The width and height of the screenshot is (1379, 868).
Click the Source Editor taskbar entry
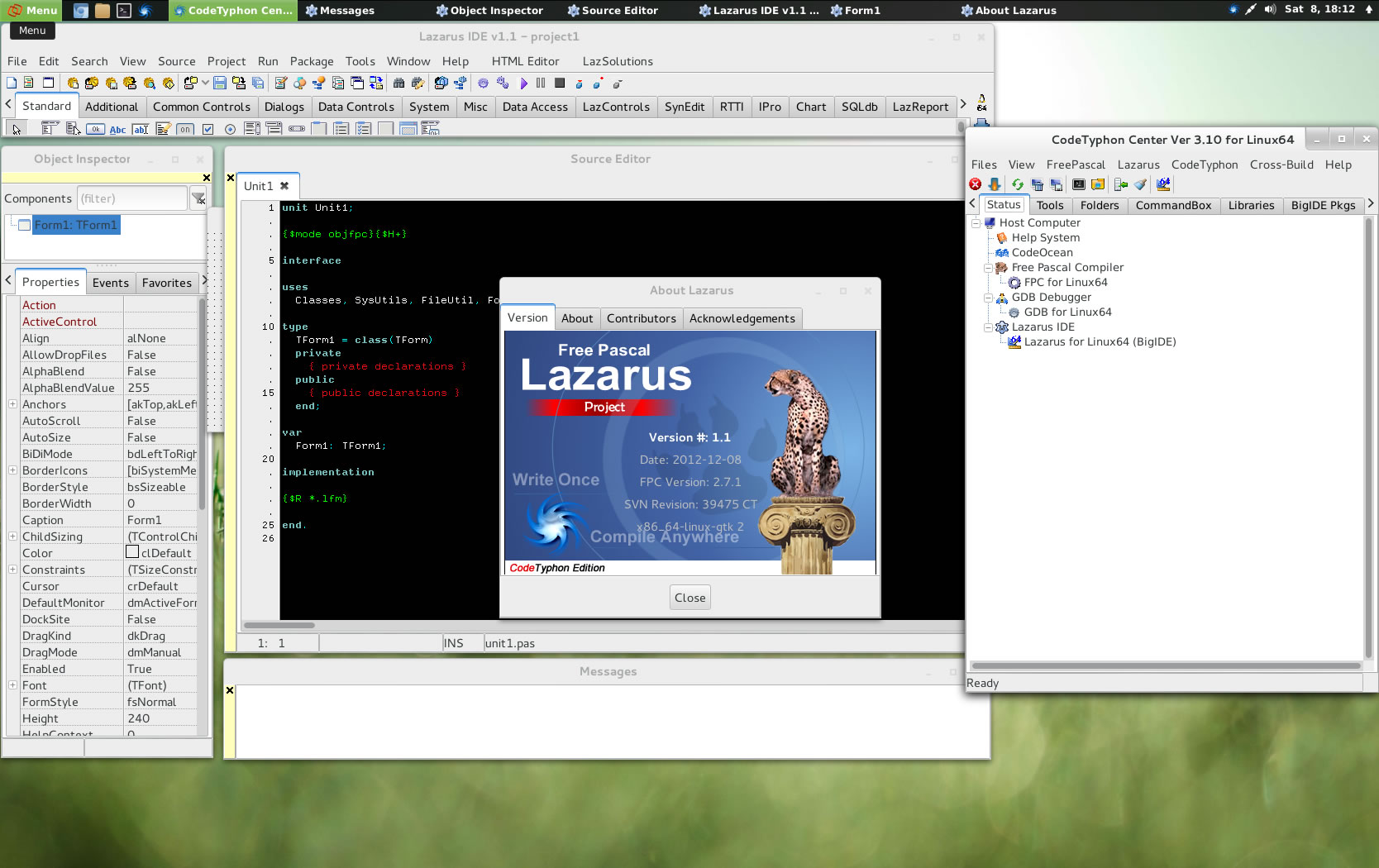pyautogui.click(x=613, y=10)
